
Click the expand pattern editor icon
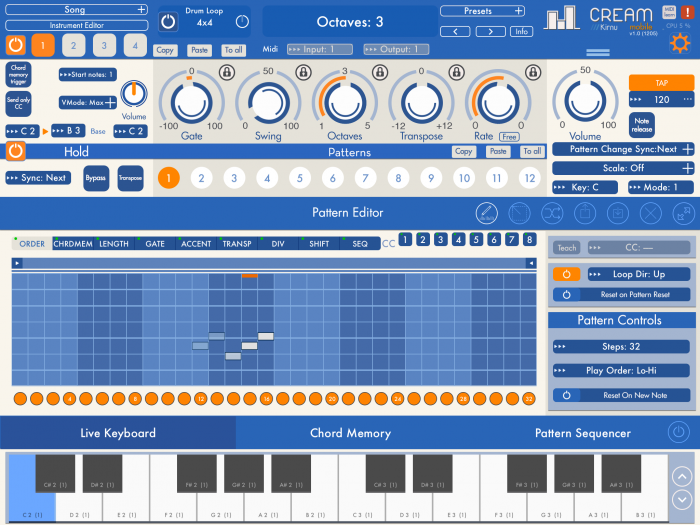[x=683, y=213]
